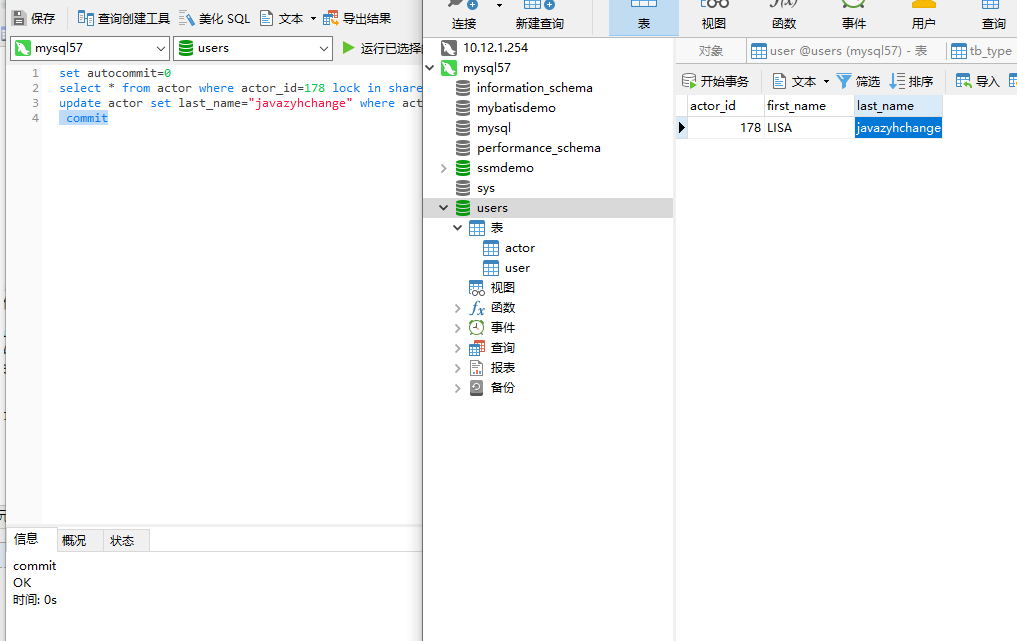Click the actor_id column header
This screenshot has width=1017, height=641.
click(726, 106)
